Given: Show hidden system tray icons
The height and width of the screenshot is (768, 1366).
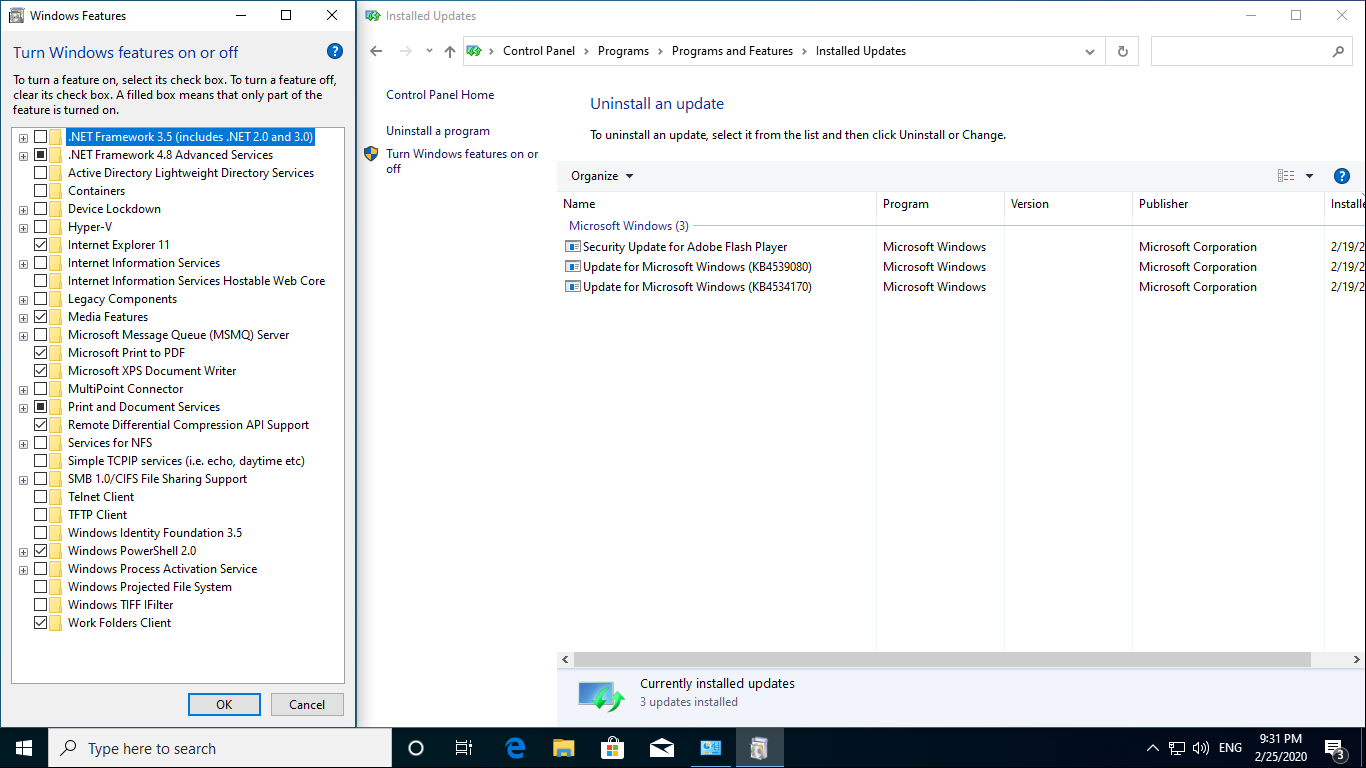Looking at the screenshot, I should [x=1152, y=748].
